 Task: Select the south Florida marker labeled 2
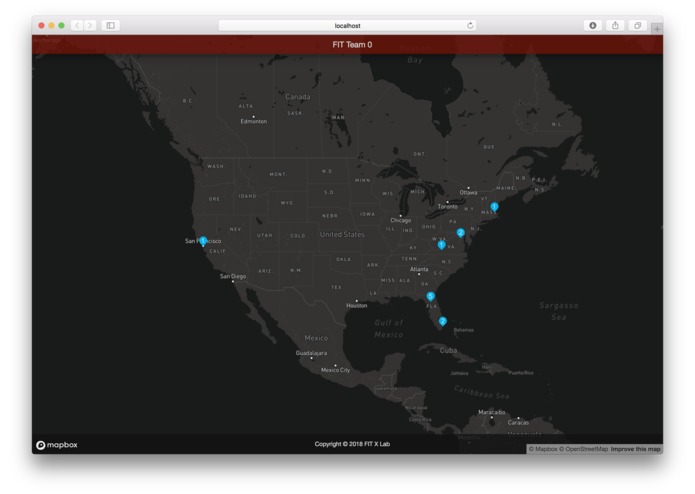(x=442, y=321)
